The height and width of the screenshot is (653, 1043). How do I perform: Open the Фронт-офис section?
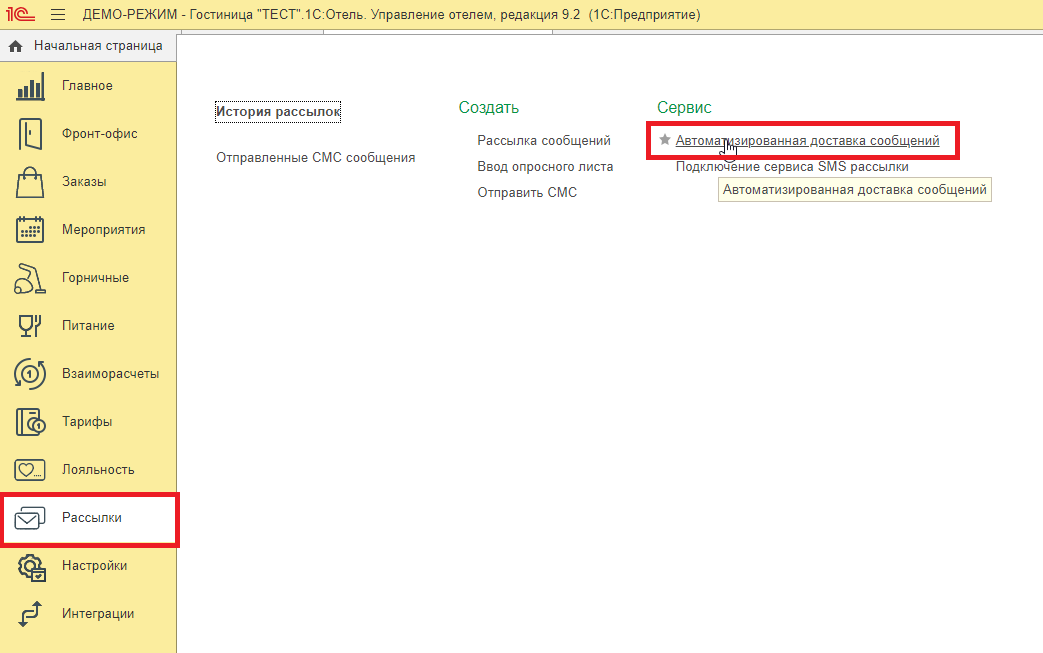[x=100, y=134]
